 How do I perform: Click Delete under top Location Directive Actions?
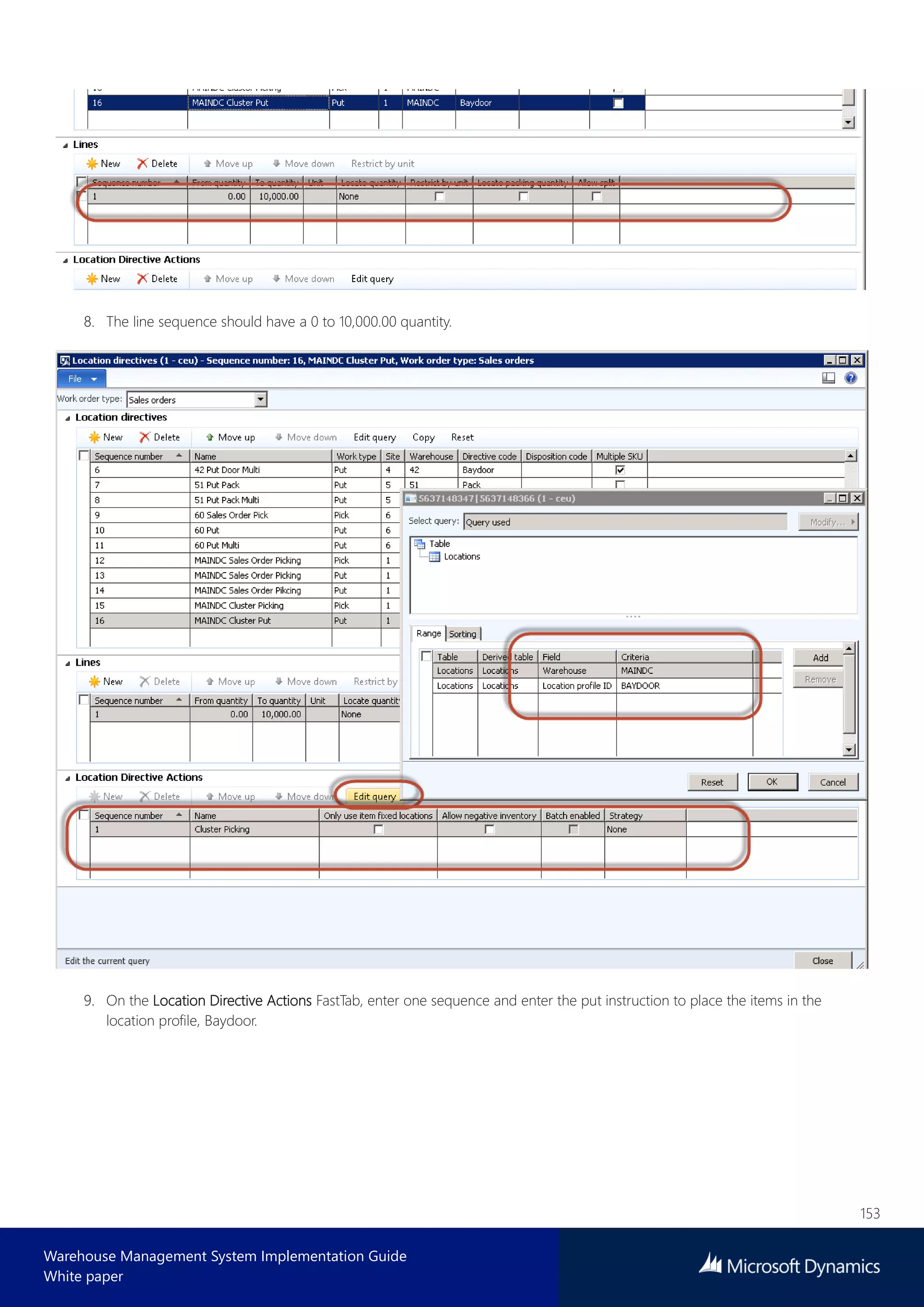tap(157, 279)
